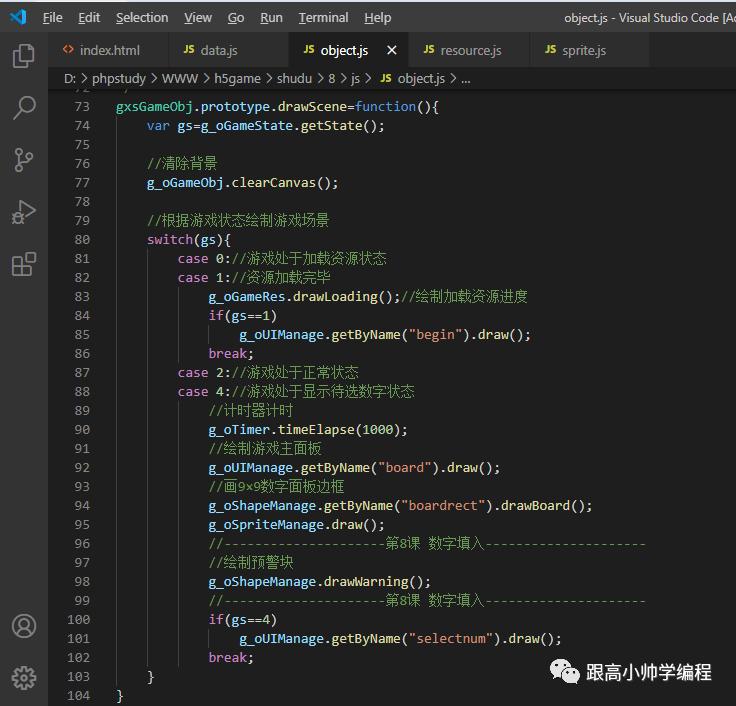Open the File menu

click(x=52, y=18)
